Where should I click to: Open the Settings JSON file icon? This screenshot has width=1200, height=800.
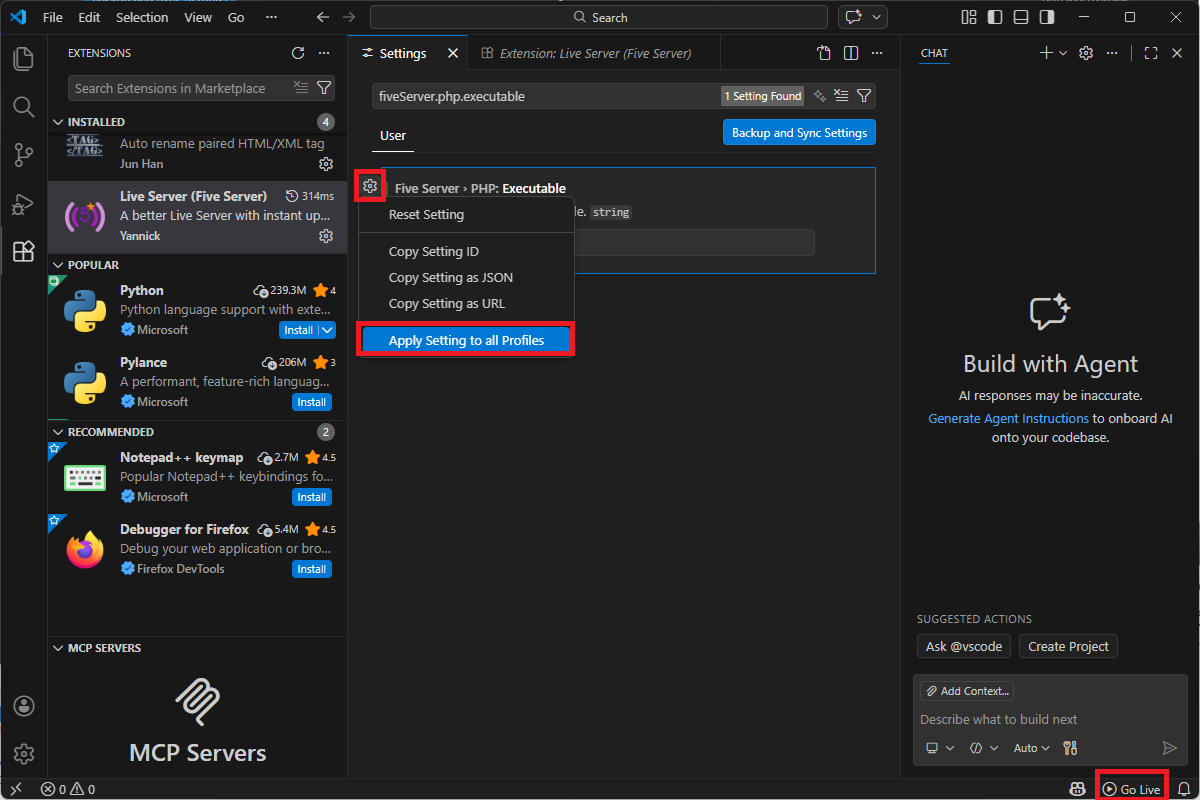click(824, 53)
